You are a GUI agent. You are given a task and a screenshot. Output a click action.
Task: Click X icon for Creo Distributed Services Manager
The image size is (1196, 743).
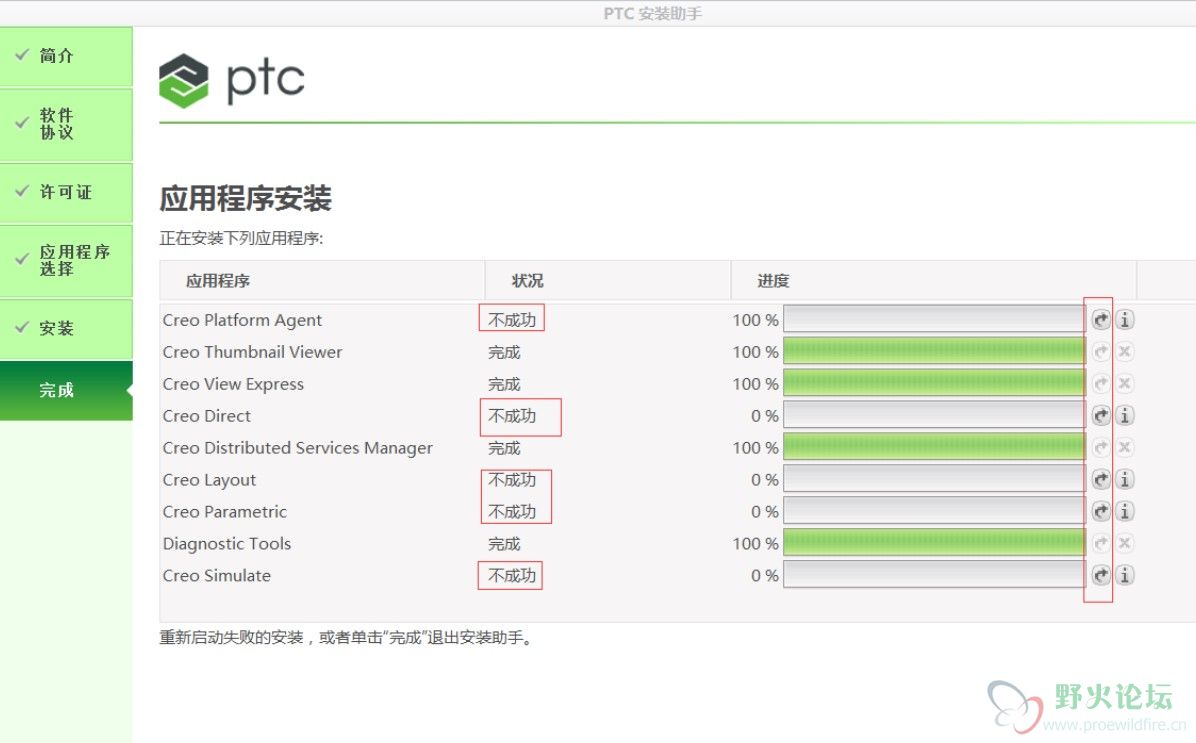pos(1124,448)
